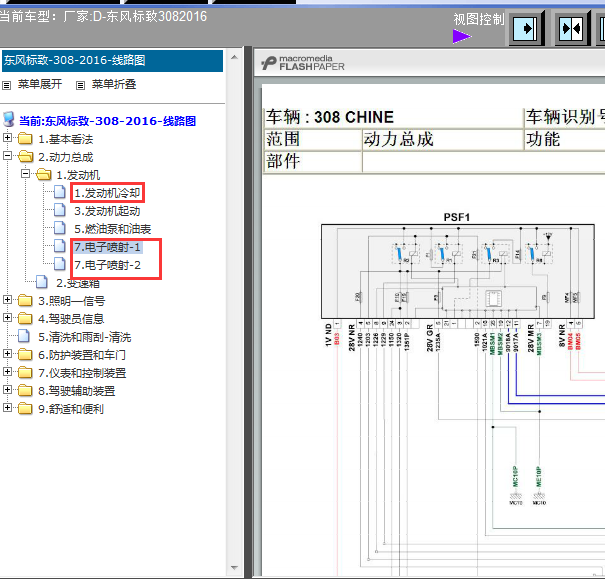This screenshot has width=605, height=579.
Task: Click the 东风标致-308-2016-线路图 header tab
Action: (112, 61)
